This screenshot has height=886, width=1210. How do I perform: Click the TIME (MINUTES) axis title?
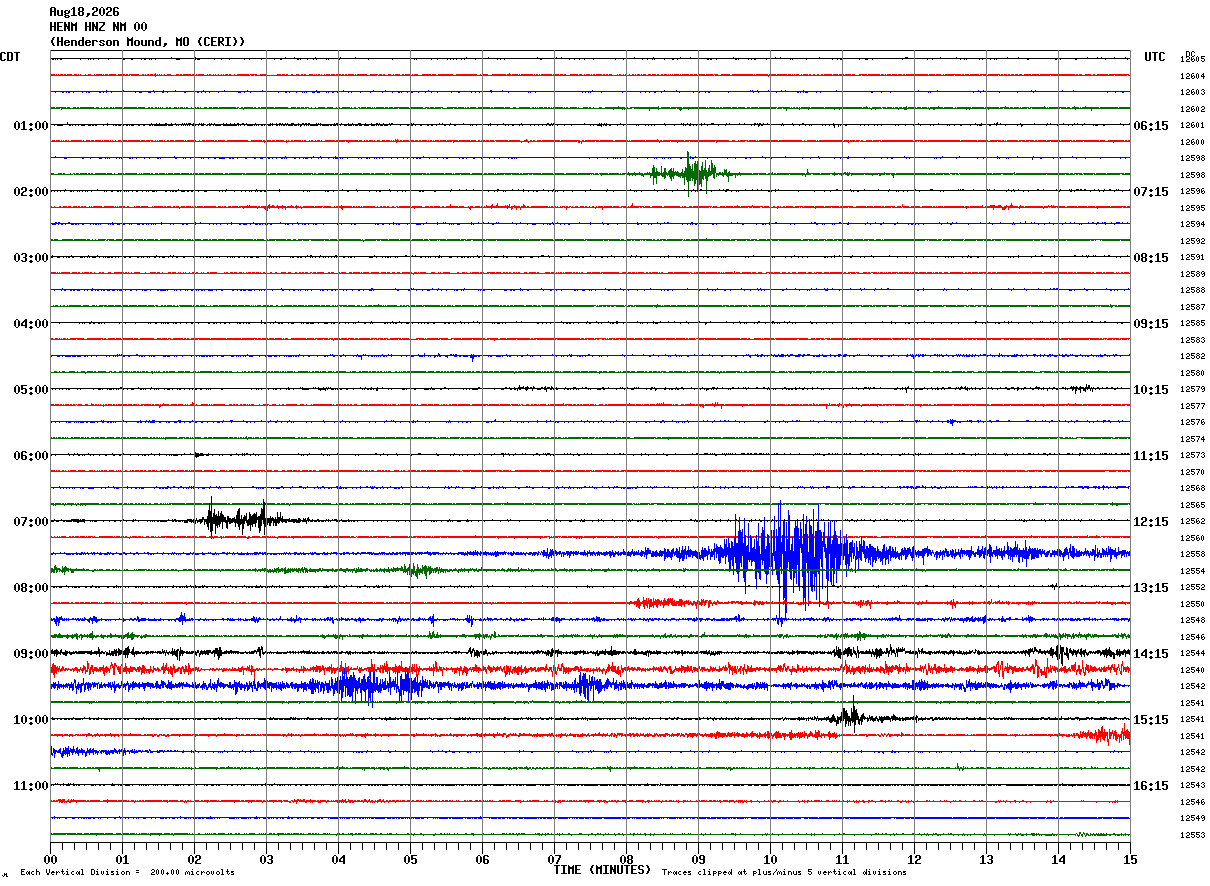pyautogui.click(x=602, y=870)
